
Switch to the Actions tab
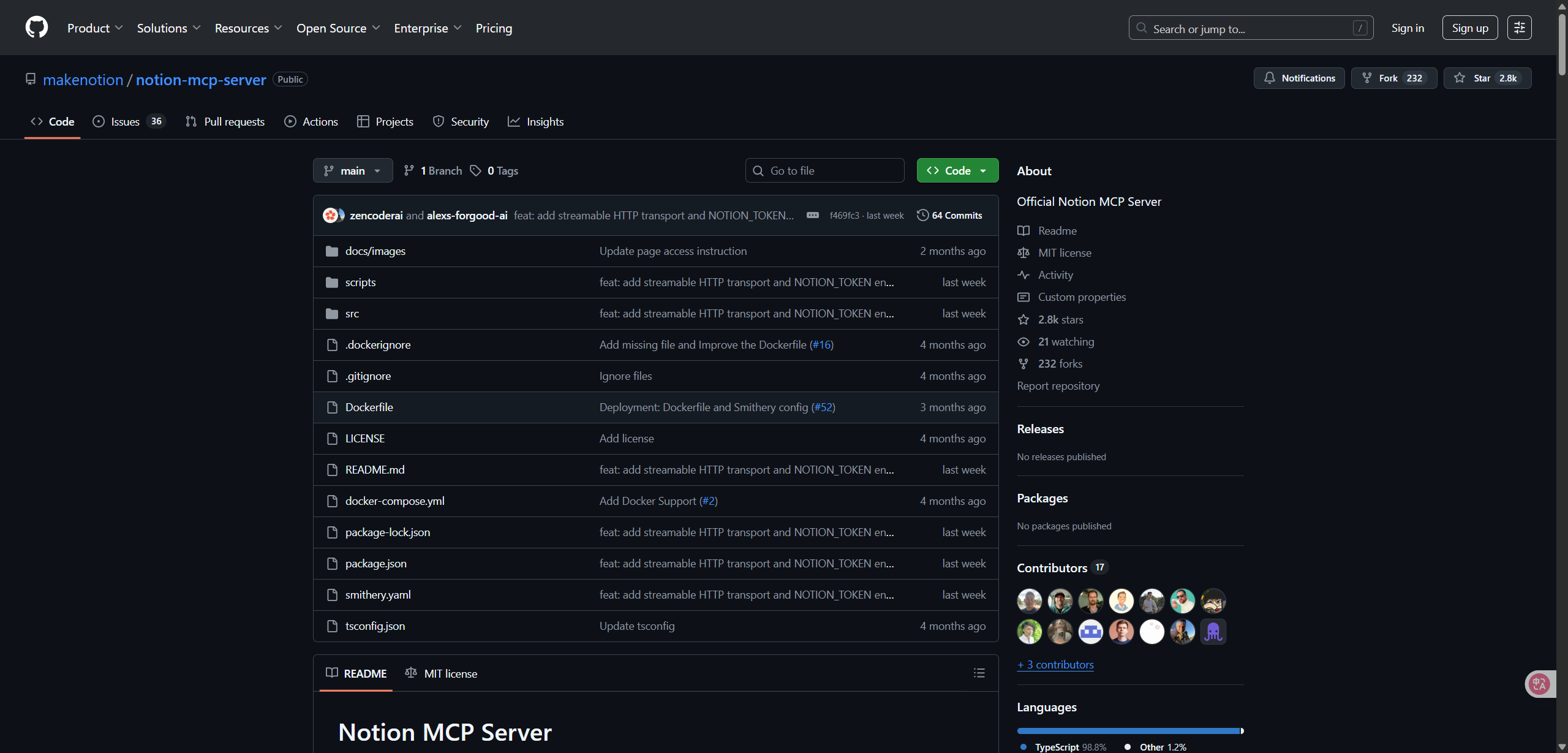(x=311, y=121)
